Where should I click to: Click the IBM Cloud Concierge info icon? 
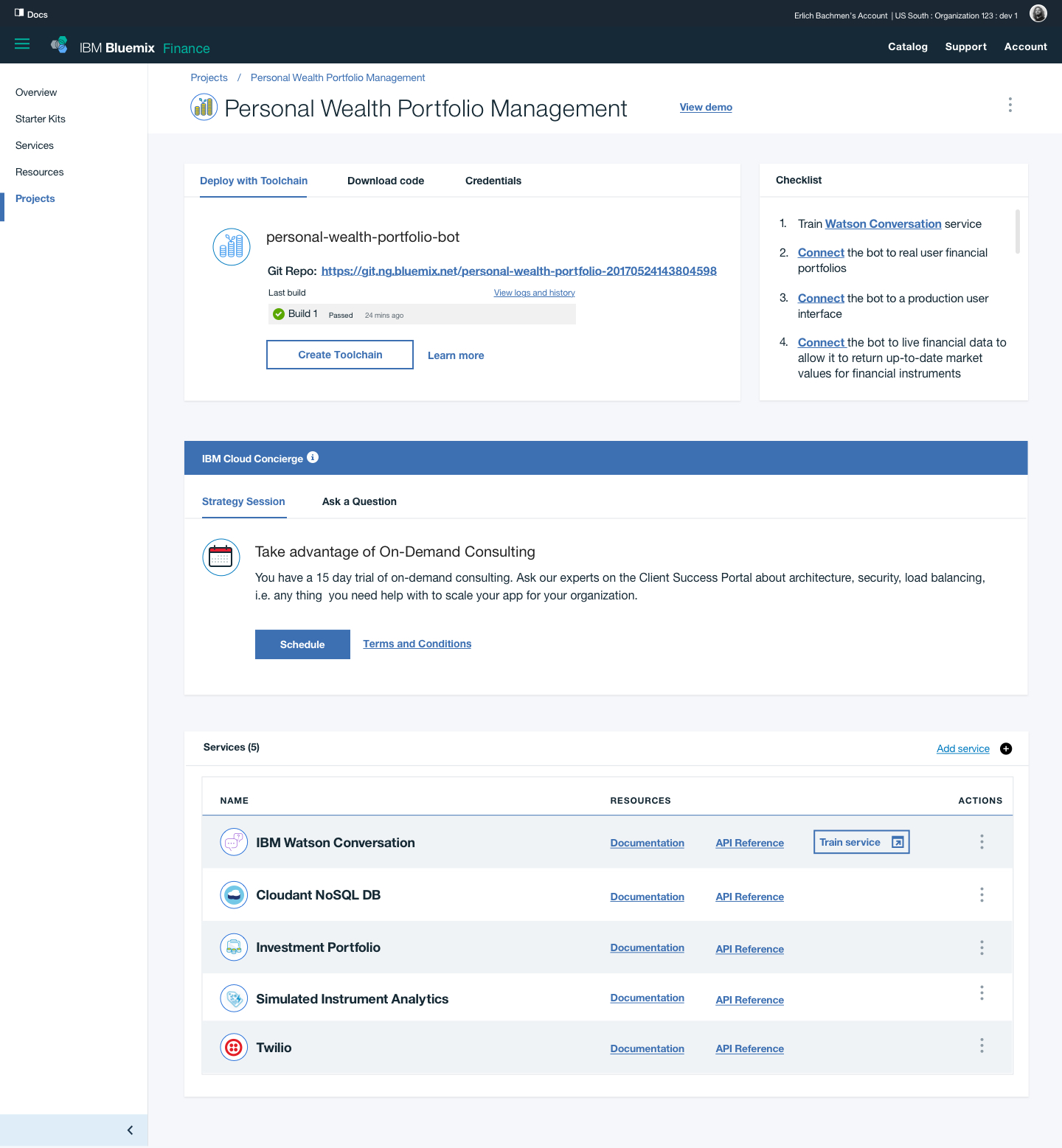click(313, 457)
